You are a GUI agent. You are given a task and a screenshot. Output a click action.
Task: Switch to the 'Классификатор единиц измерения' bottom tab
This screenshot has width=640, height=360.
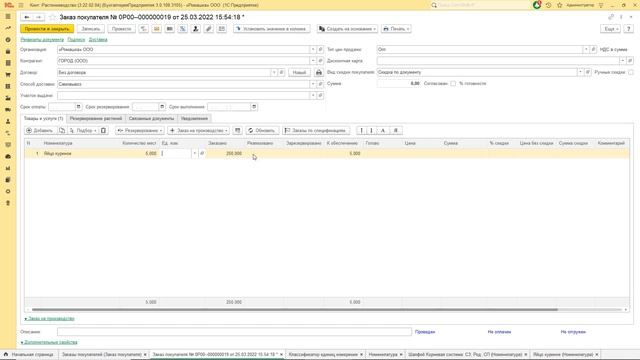tap(325, 354)
